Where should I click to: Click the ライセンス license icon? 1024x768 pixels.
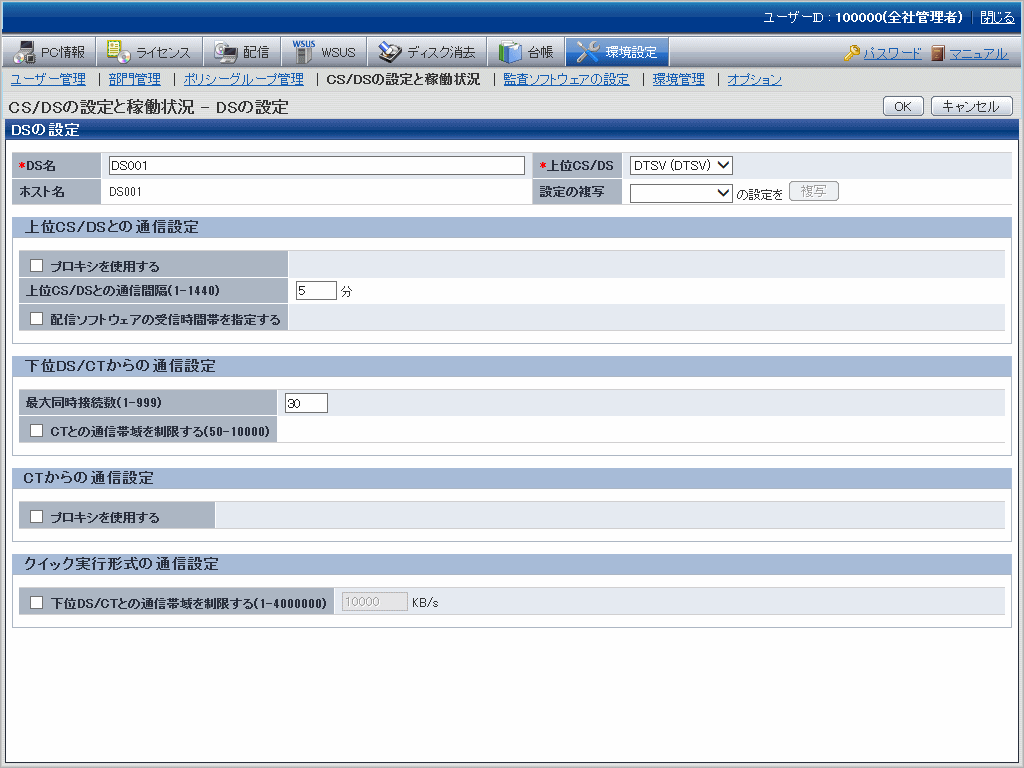(118, 52)
